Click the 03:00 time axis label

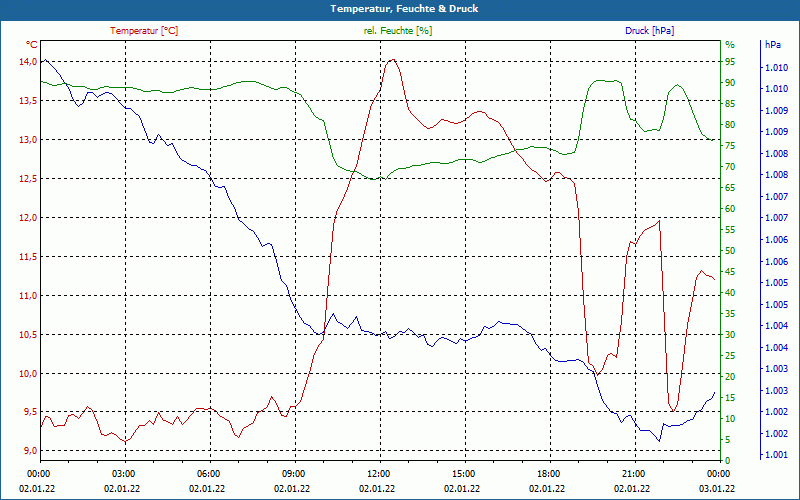tap(122, 474)
